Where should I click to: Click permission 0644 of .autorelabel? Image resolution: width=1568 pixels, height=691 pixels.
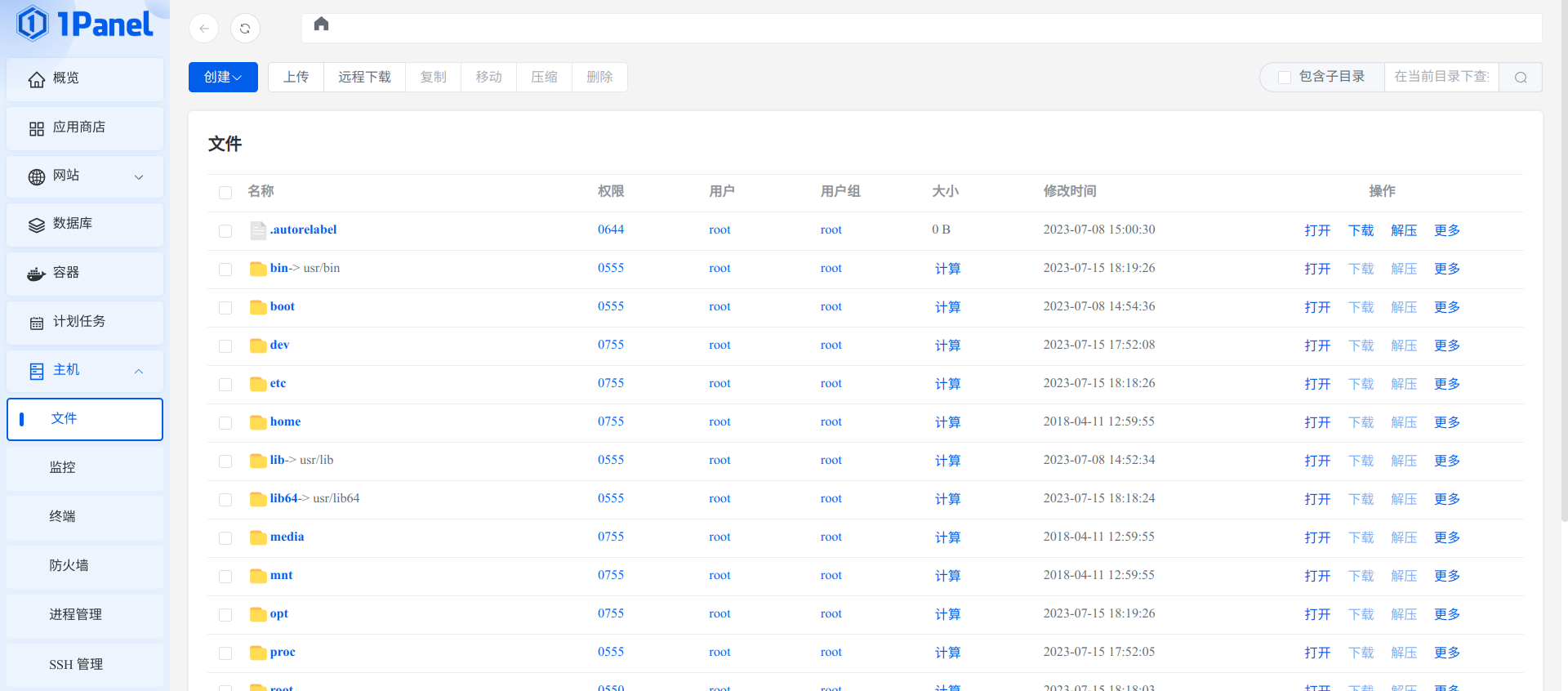(x=611, y=230)
